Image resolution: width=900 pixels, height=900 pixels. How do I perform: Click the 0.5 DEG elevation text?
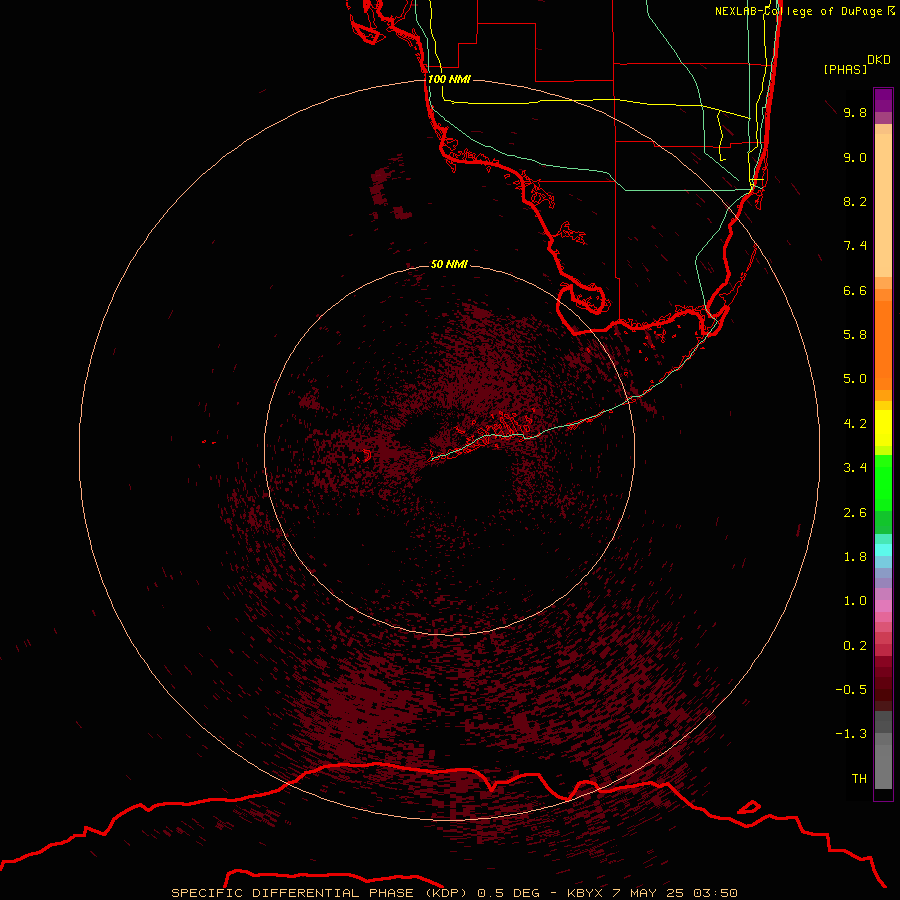(x=509, y=893)
